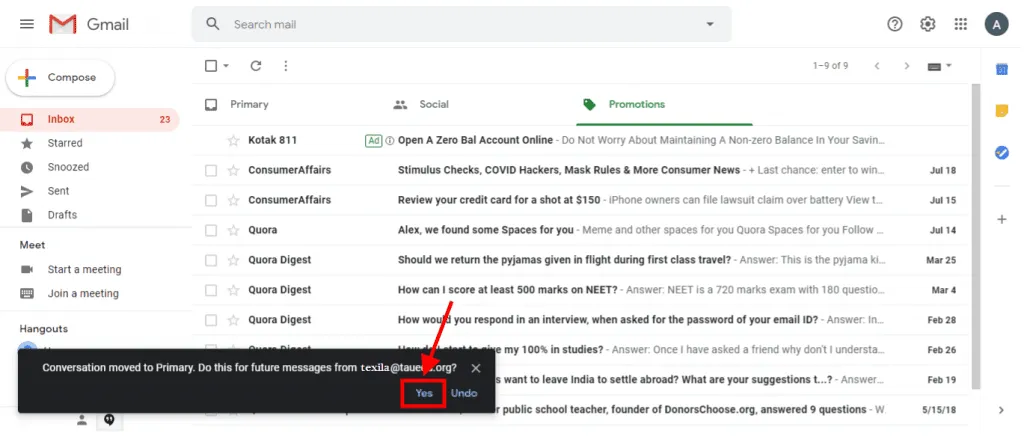This screenshot has width=1024, height=445.
Task: Open Hangouts contacts person icon
Action: (x=82, y=421)
